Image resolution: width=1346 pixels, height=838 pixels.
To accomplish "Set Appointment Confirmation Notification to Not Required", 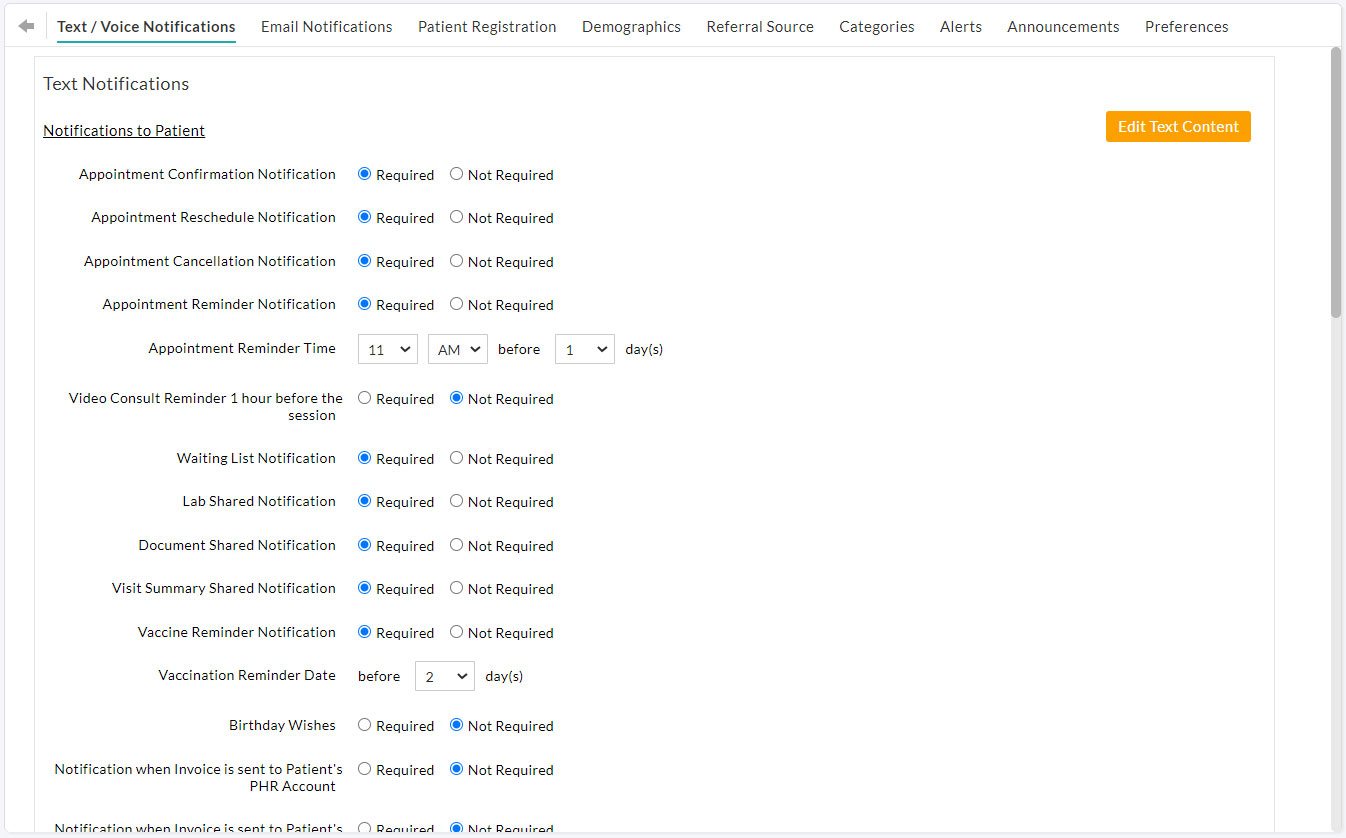I will click(x=457, y=174).
